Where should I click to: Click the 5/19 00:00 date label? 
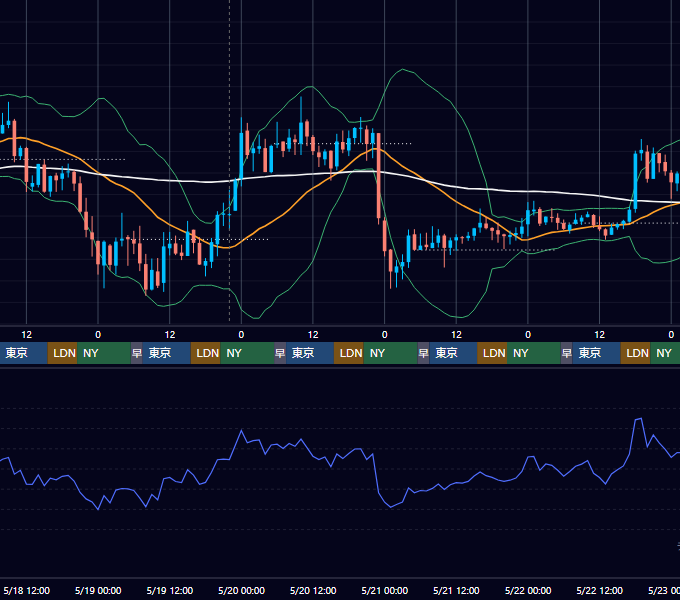pyautogui.click(x=98, y=590)
